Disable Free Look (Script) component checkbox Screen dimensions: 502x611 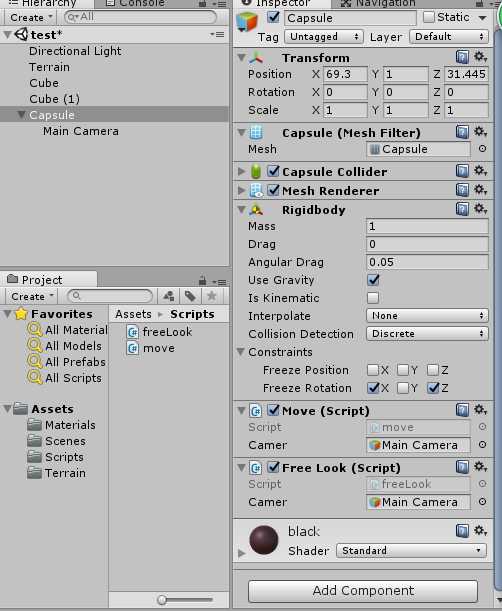[274, 467]
